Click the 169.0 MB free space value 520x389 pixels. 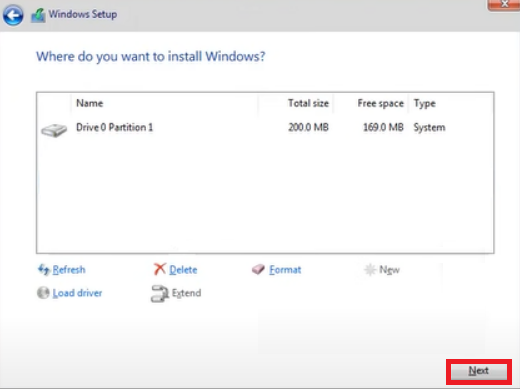tap(383, 127)
